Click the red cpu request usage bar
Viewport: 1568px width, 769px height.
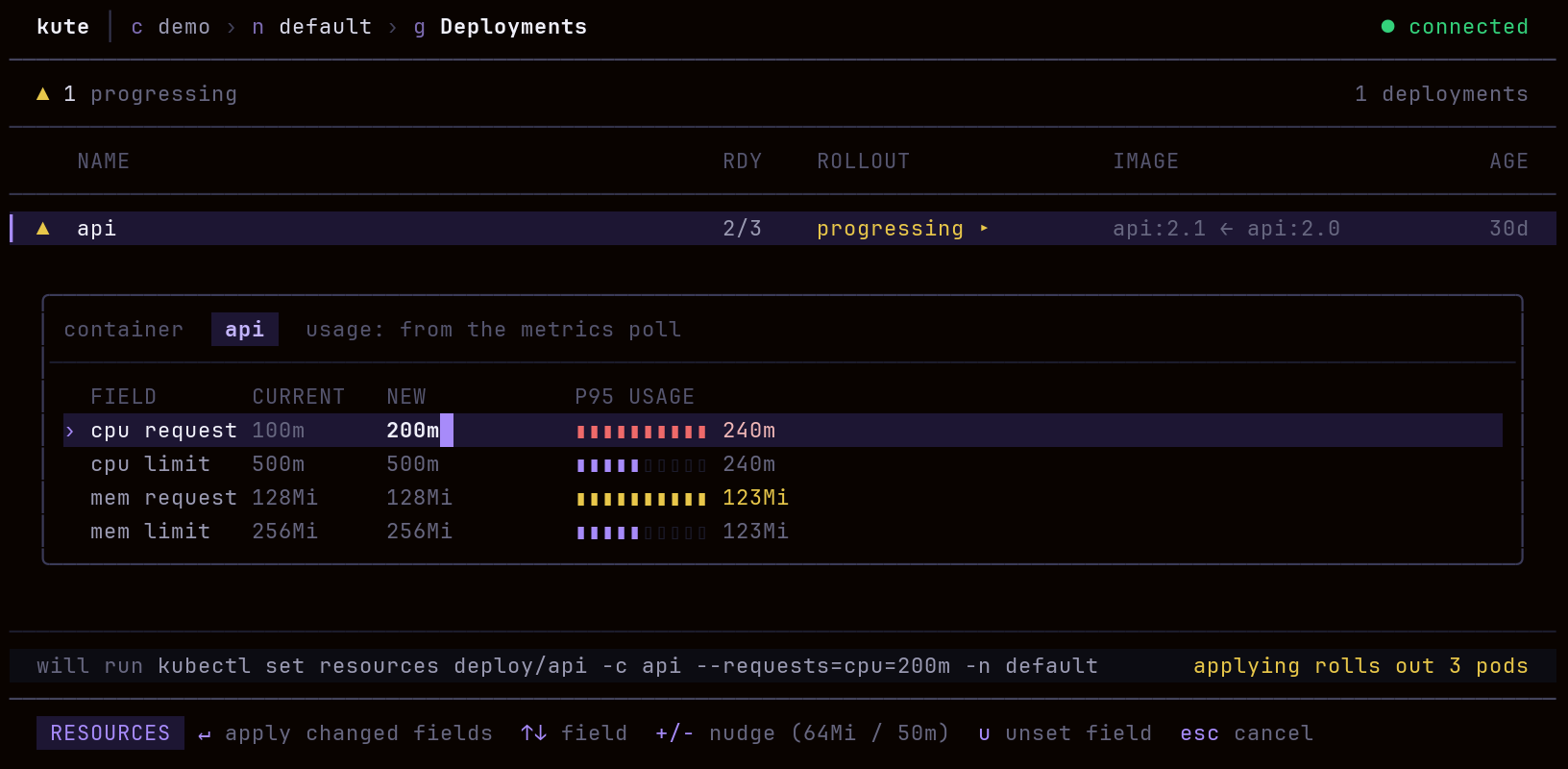click(x=641, y=432)
